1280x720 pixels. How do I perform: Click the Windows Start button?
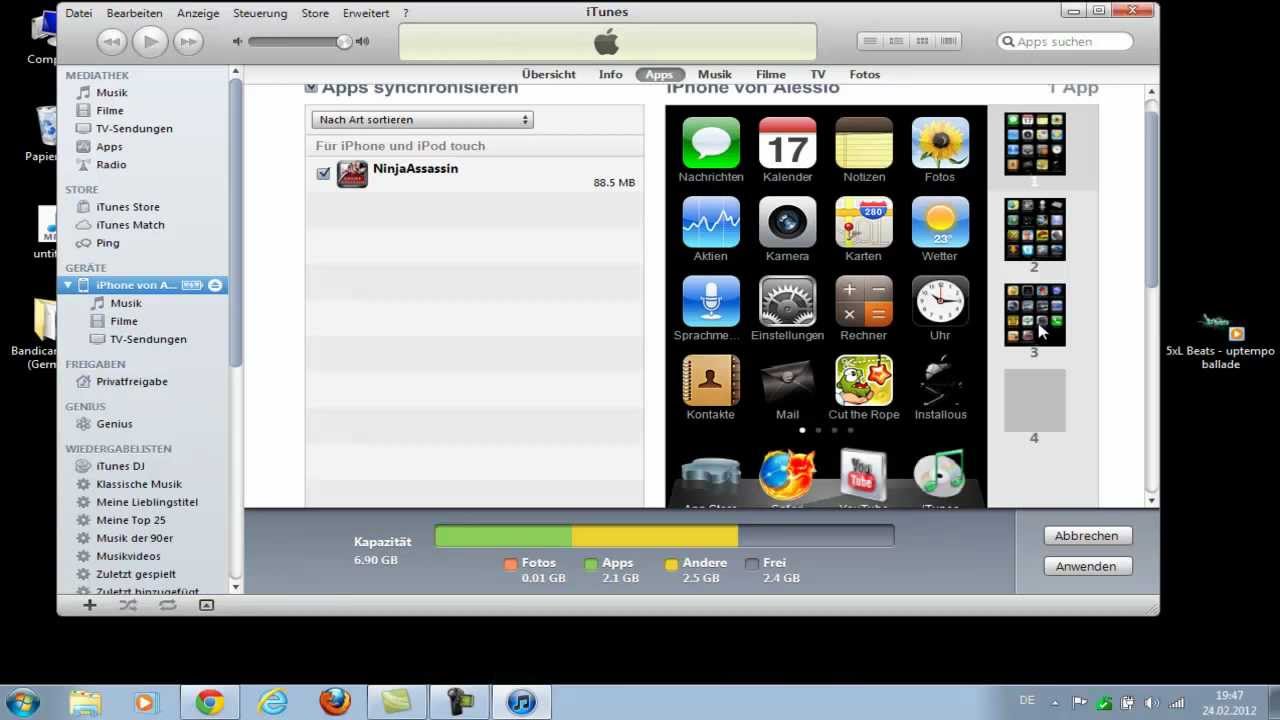pyautogui.click(x=22, y=702)
